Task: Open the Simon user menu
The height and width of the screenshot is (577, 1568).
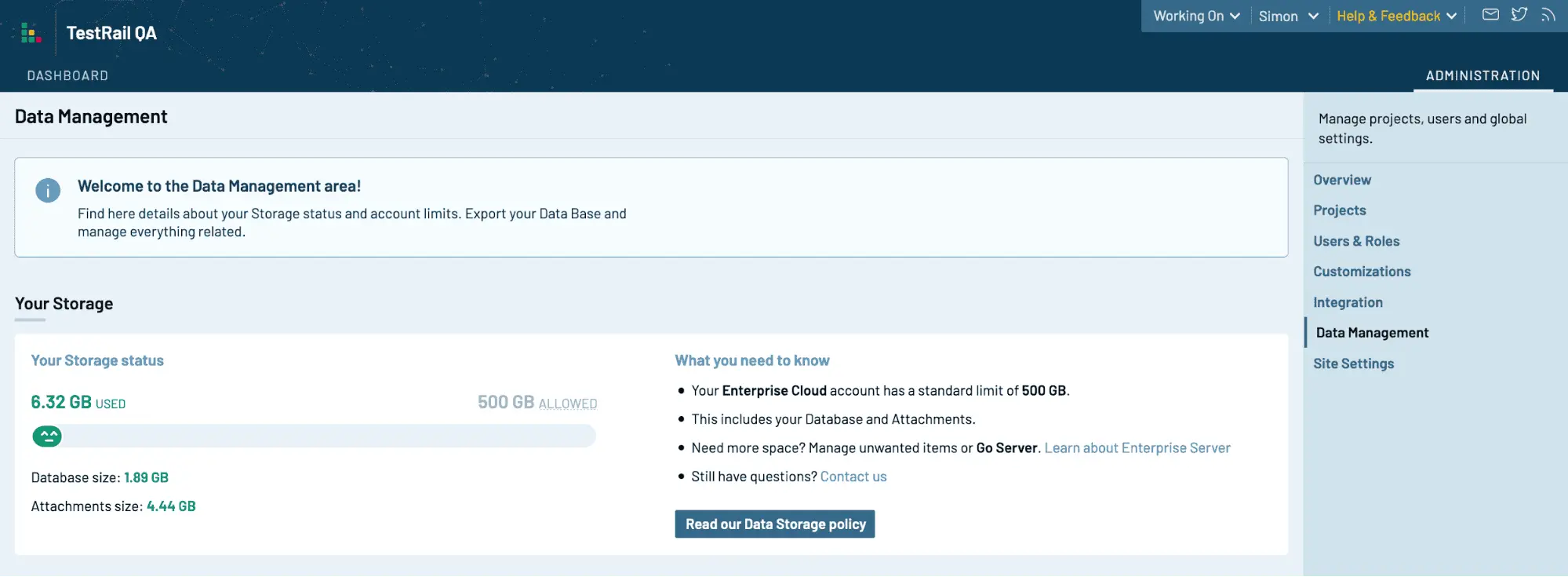Action: point(1289,16)
